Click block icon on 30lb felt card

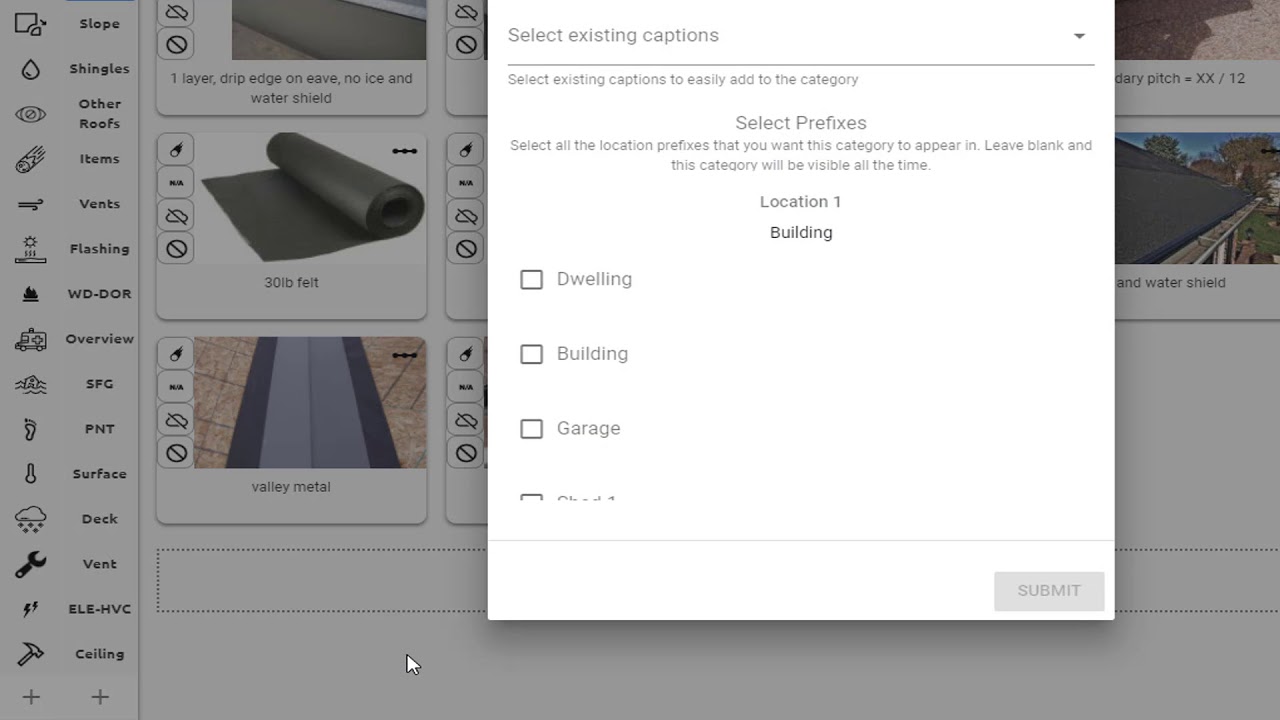click(x=176, y=248)
